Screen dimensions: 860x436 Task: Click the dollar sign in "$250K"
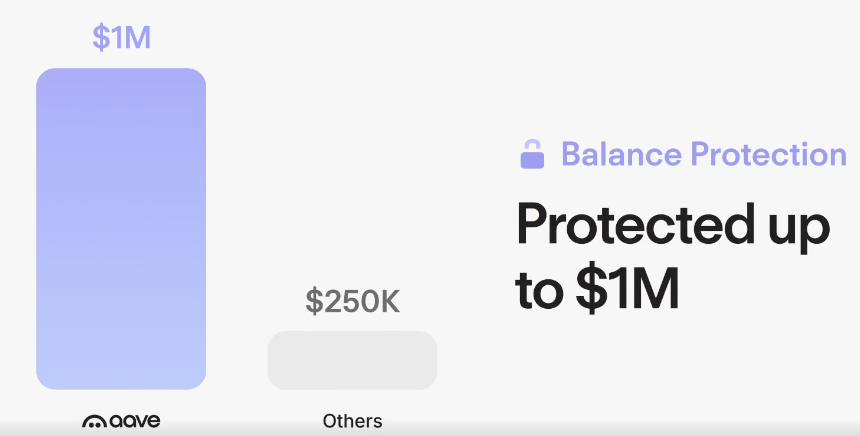pyautogui.click(x=314, y=301)
